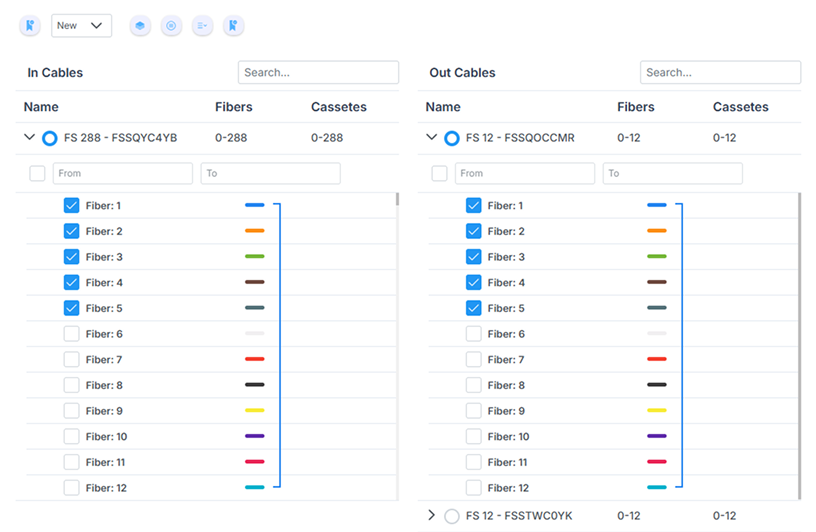Click the Out Cables search field
The width and height of the screenshot is (816, 532).
pos(720,72)
